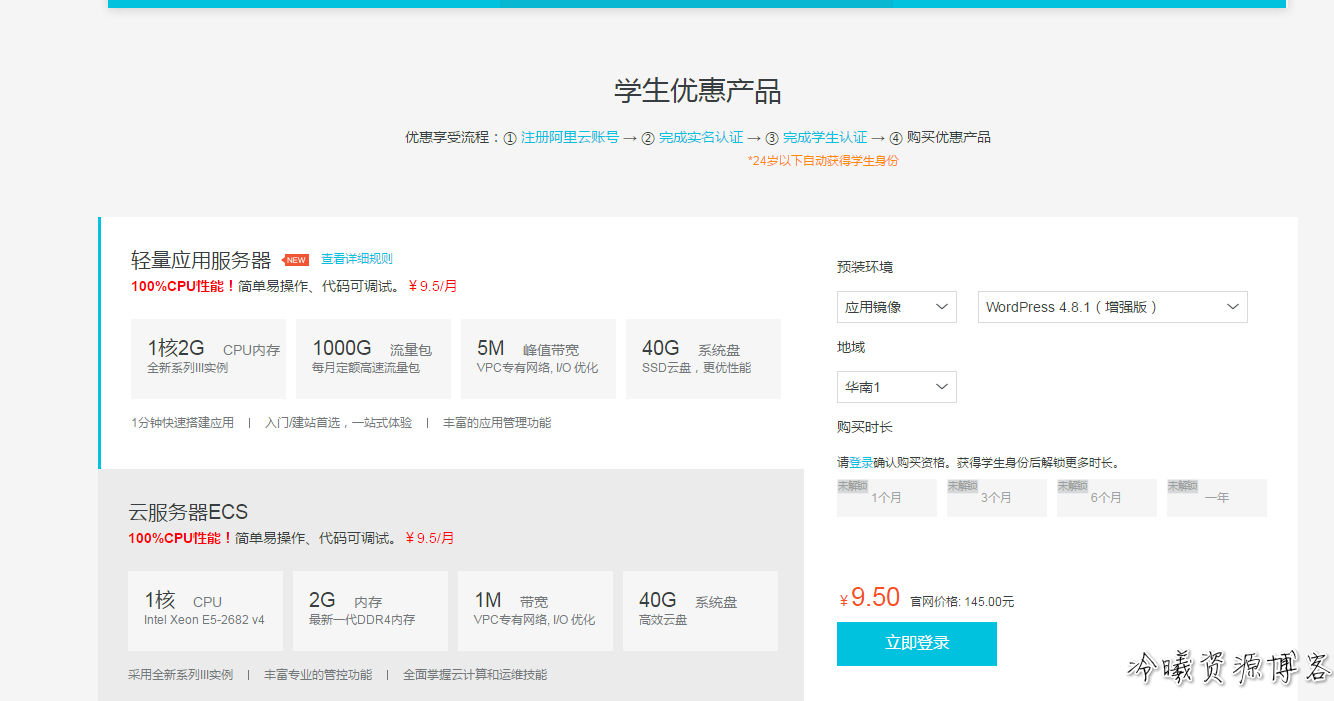Screen dimensions: 1334x701
Task: Choose the 6个月 purchase duration
Action: [1107, 498]
